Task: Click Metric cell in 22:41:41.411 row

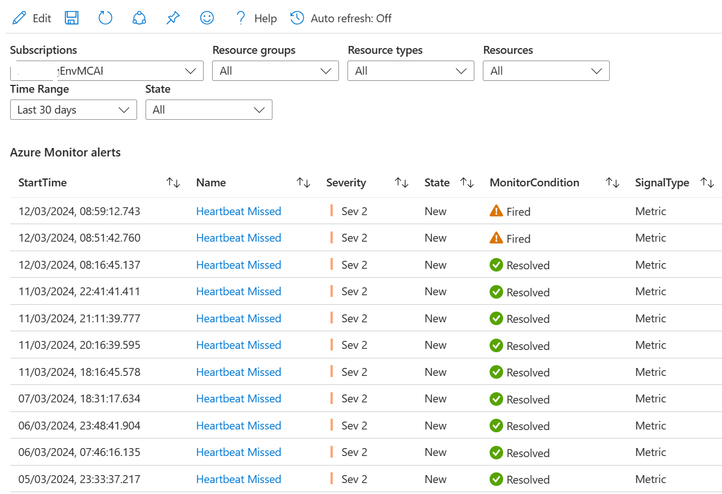Action: 651,291
